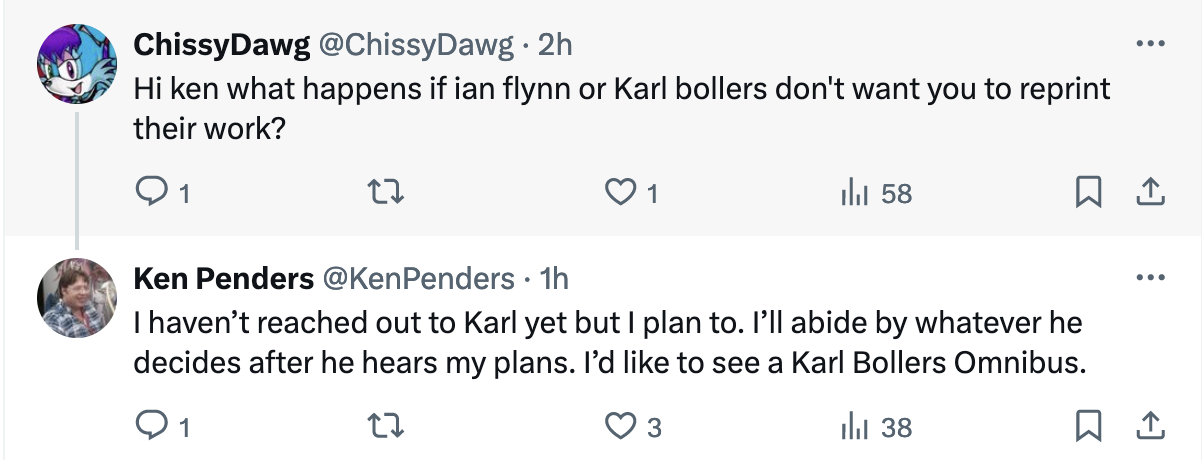Repost Ken Penders' tweet
Image resolution: width=1202 pixels, height=460 pixels.
(x=385, y=427)
